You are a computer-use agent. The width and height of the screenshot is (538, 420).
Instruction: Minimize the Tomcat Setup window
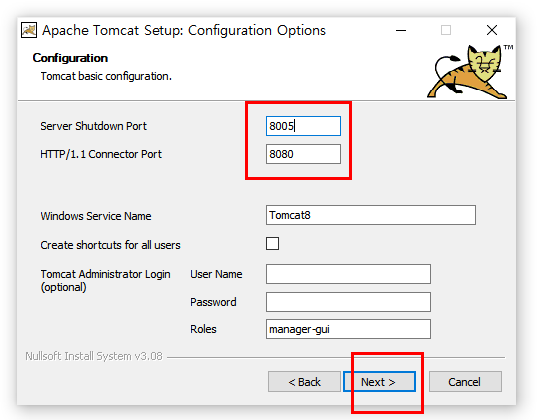pos(401,30)
